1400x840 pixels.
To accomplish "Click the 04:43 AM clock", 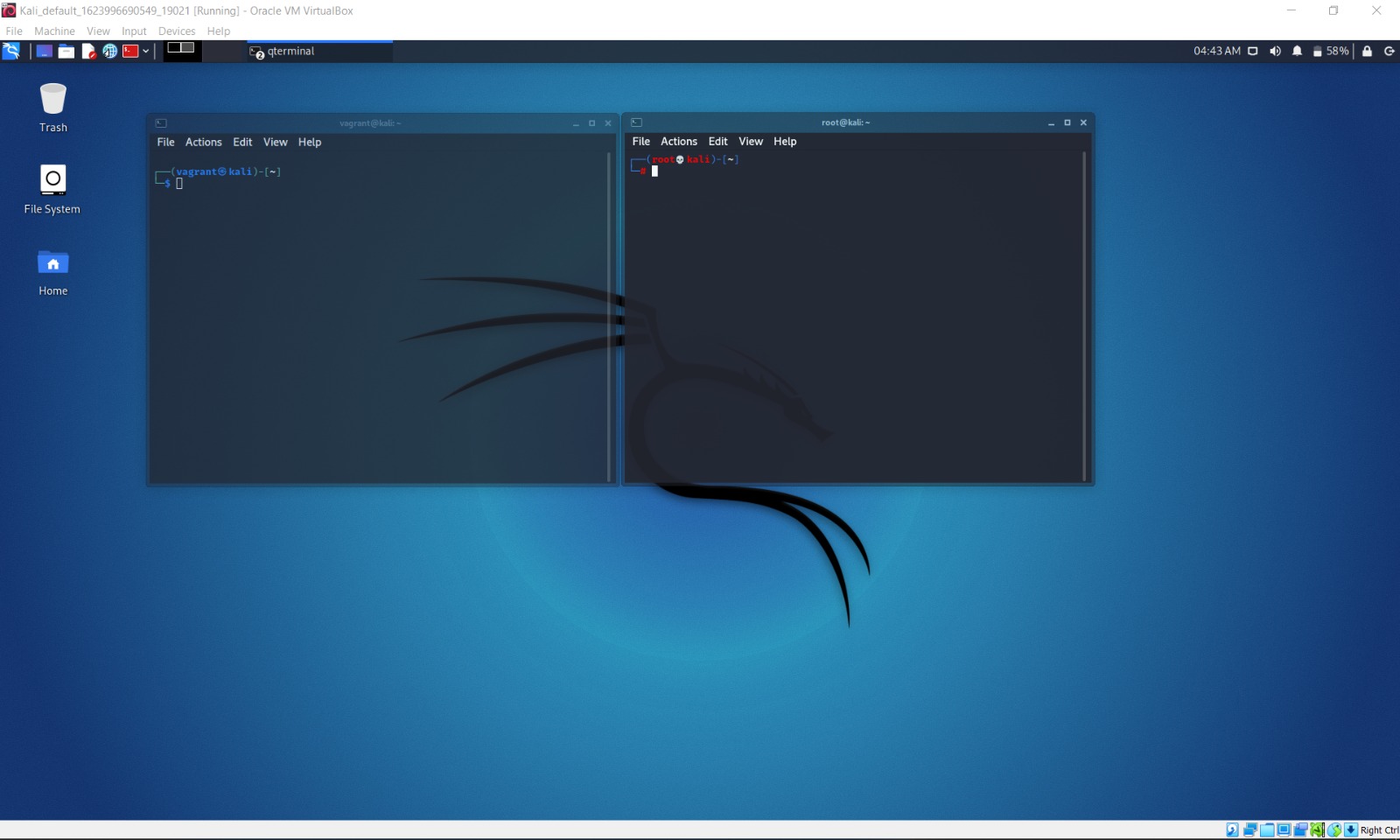I will pos(1216,52).
